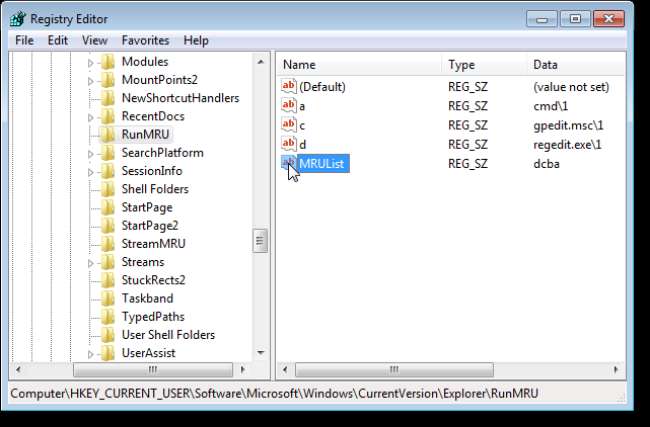Click the Registry Editor title bar icon

pos(18,19)
